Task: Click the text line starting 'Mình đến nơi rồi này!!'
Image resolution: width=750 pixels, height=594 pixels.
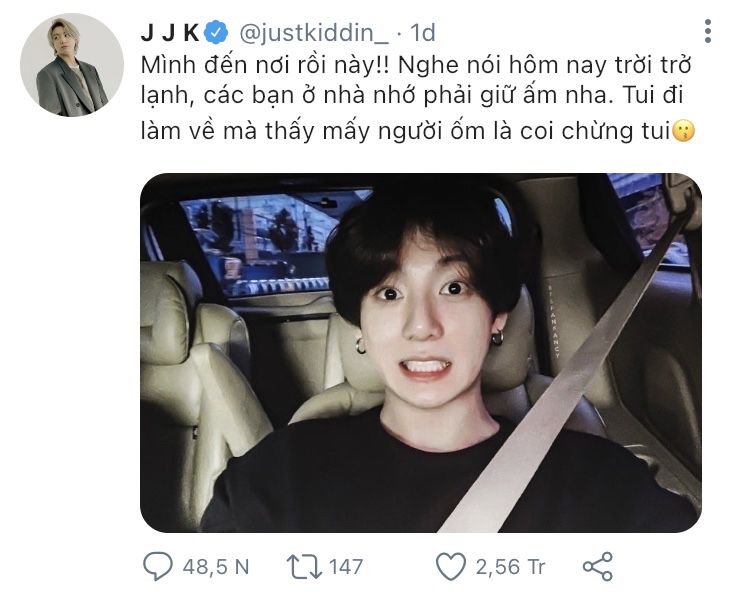Action: click(x=416, y=66)
